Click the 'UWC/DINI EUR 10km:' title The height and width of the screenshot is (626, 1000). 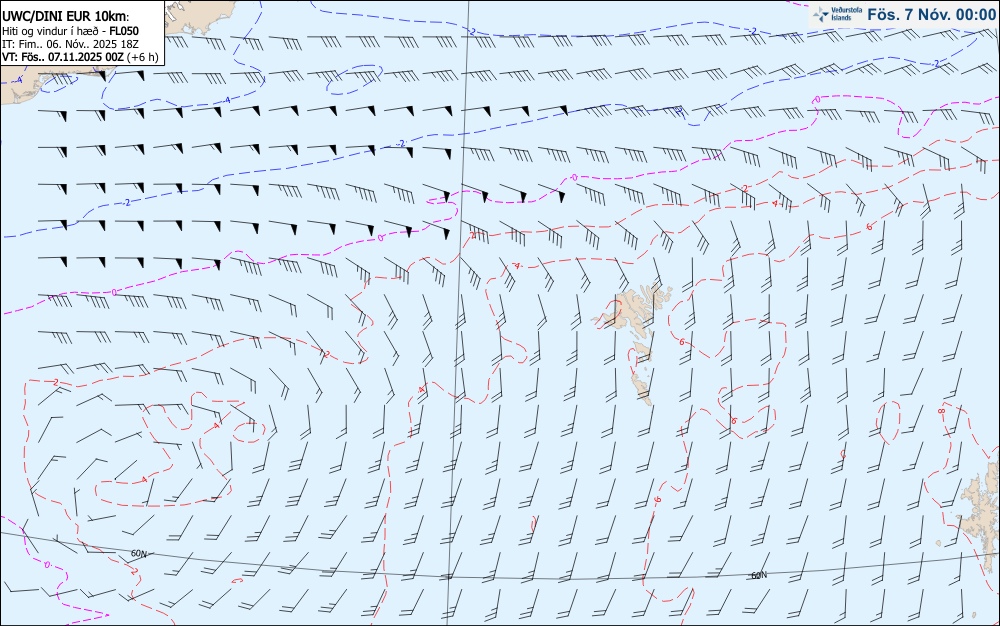pyautogui.click(x=65, y=17)
